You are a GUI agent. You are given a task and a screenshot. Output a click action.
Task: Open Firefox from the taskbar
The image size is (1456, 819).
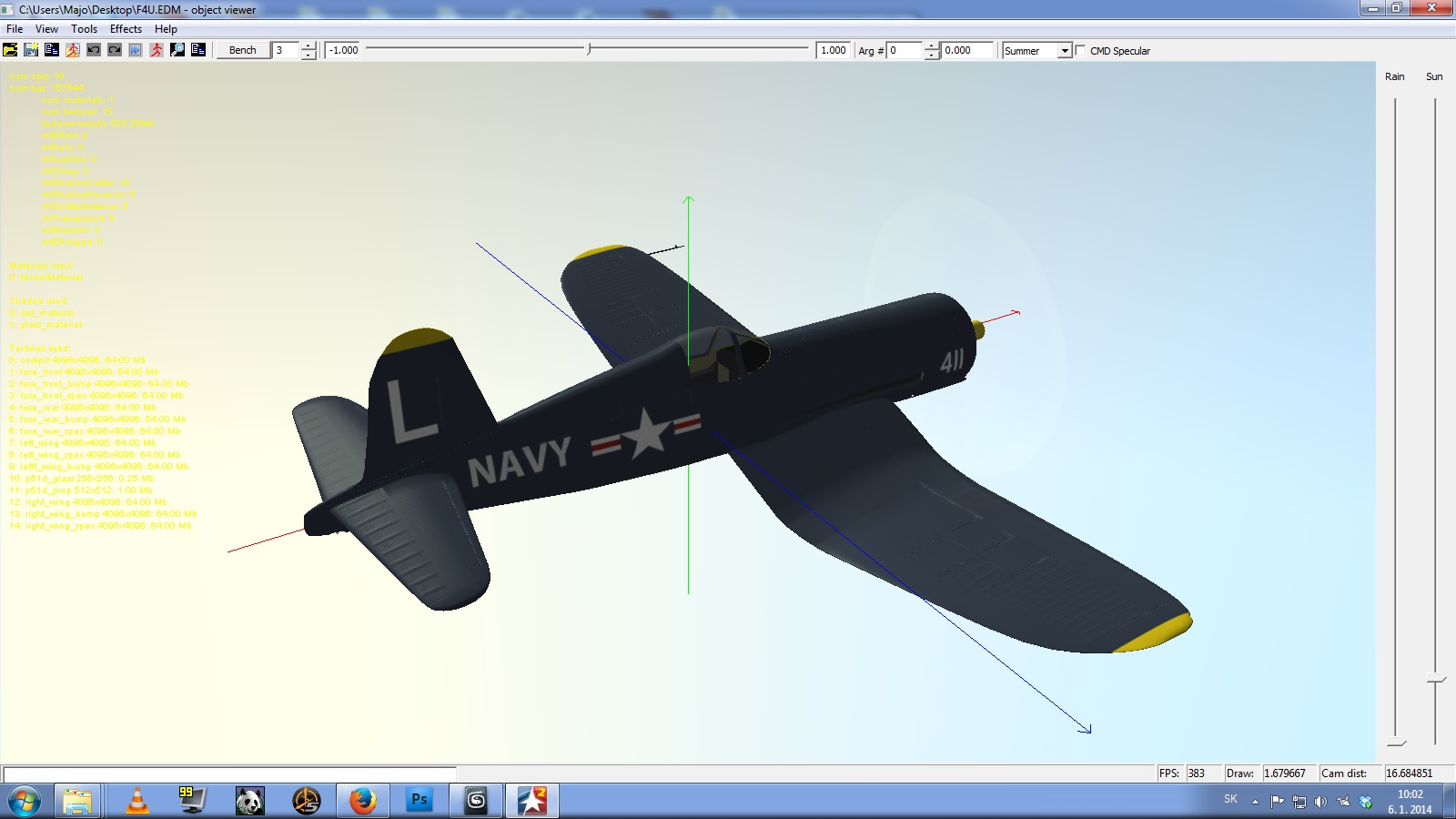click(363, 801)
